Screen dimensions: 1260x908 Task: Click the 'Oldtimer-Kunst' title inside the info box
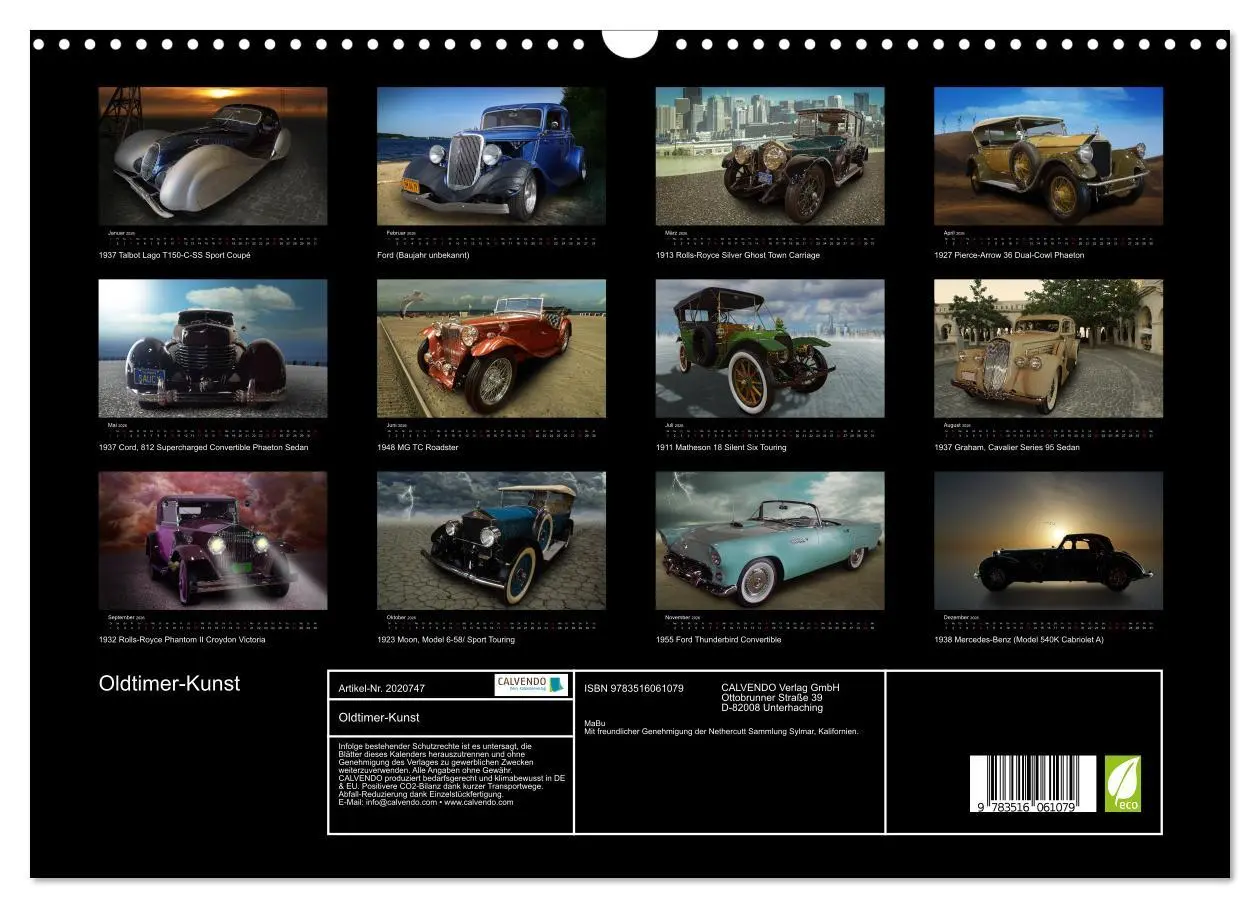tap(379, 718)
